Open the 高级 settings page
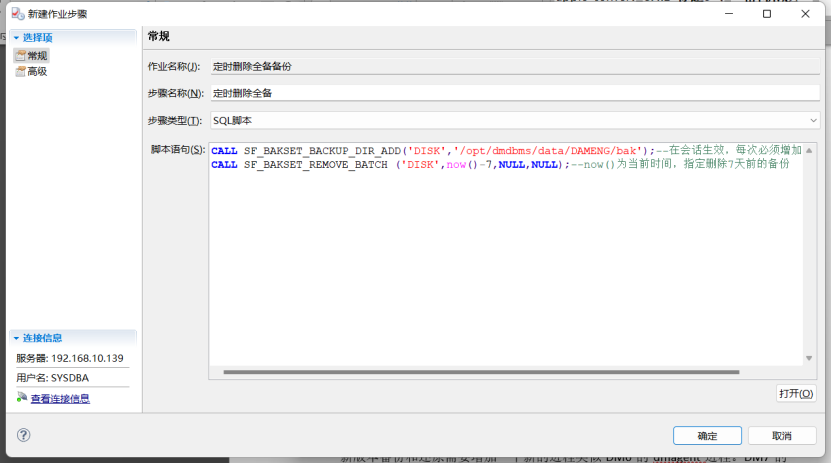Image resolution: width=831 pixels, height=464 pixels. [x=37, y=71]
